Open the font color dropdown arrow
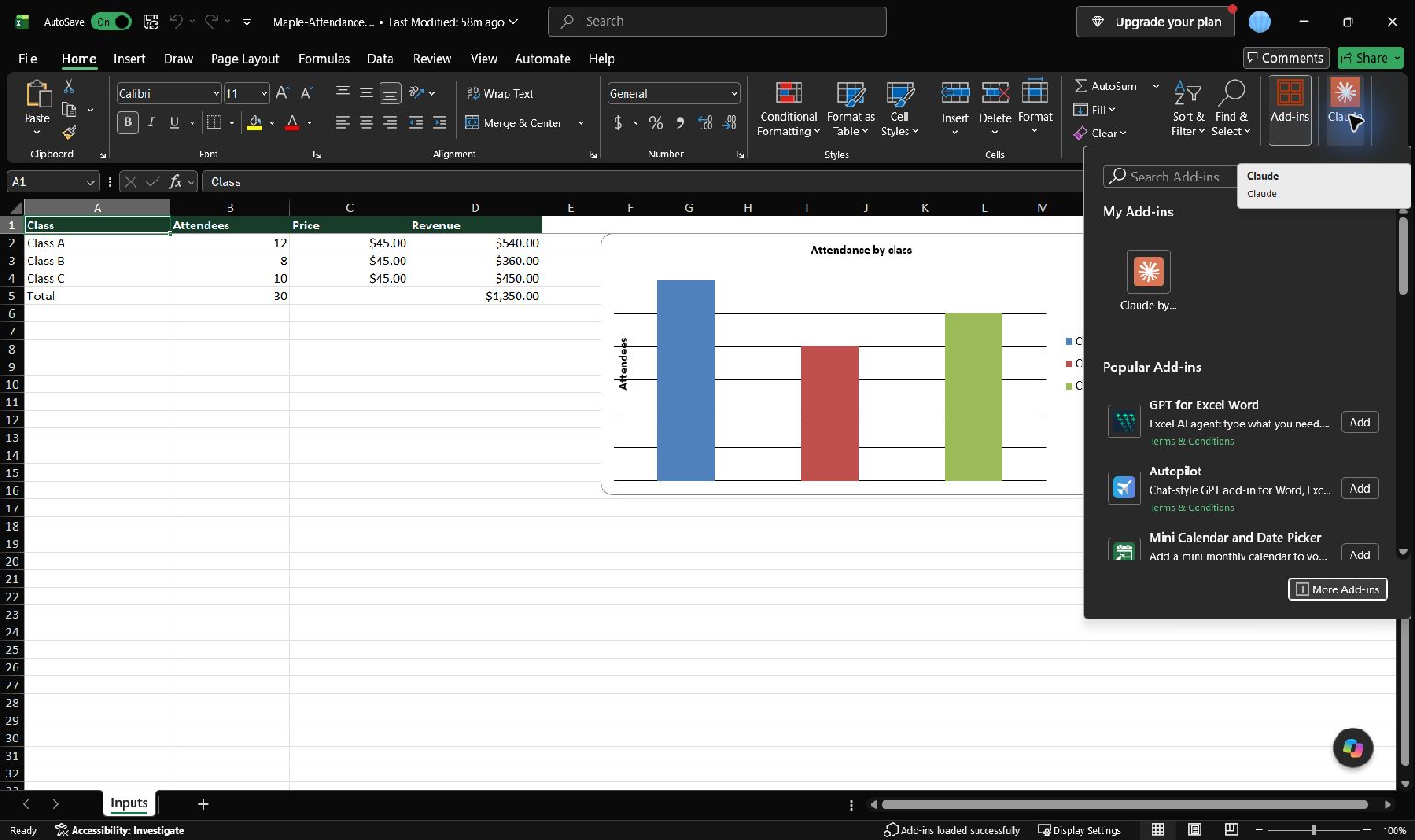The image size is (1415, 840). 310,122
